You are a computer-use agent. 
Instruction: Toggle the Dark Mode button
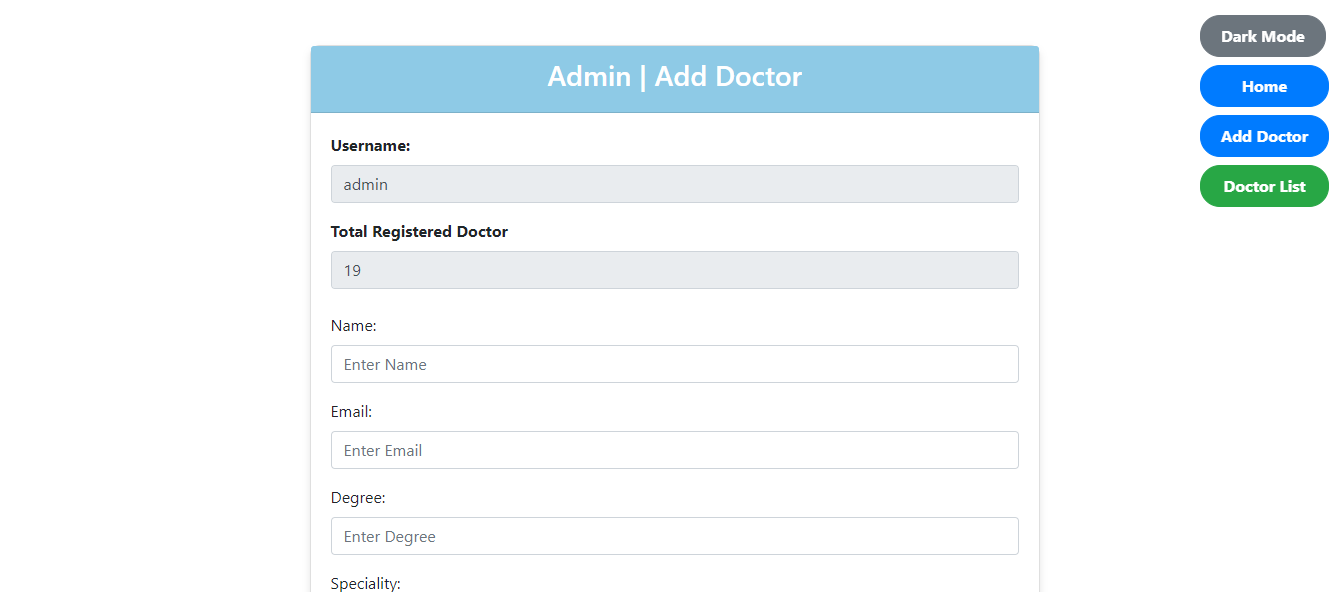[x=1263, y=36]
